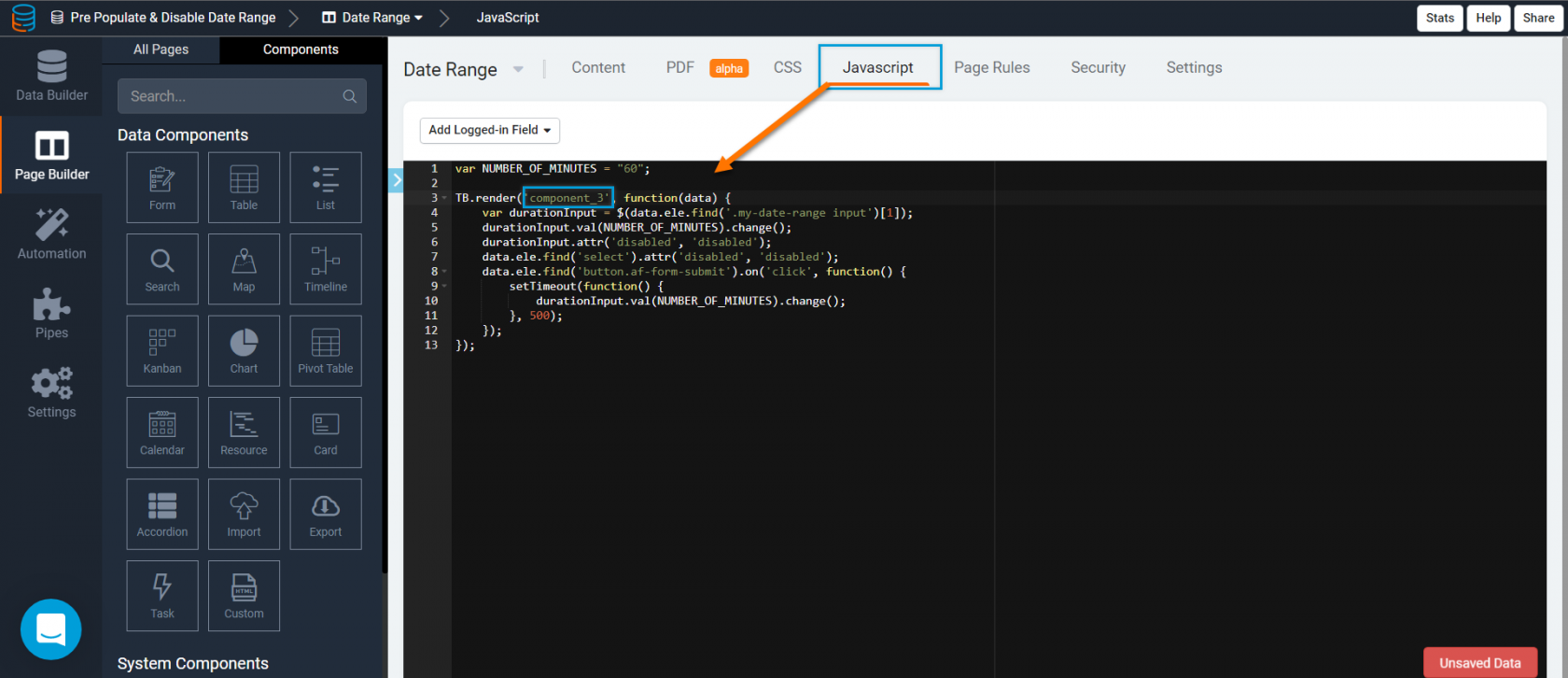Open the Page Builder section
The image size is (1568, 678).
(x=51, y=155)
